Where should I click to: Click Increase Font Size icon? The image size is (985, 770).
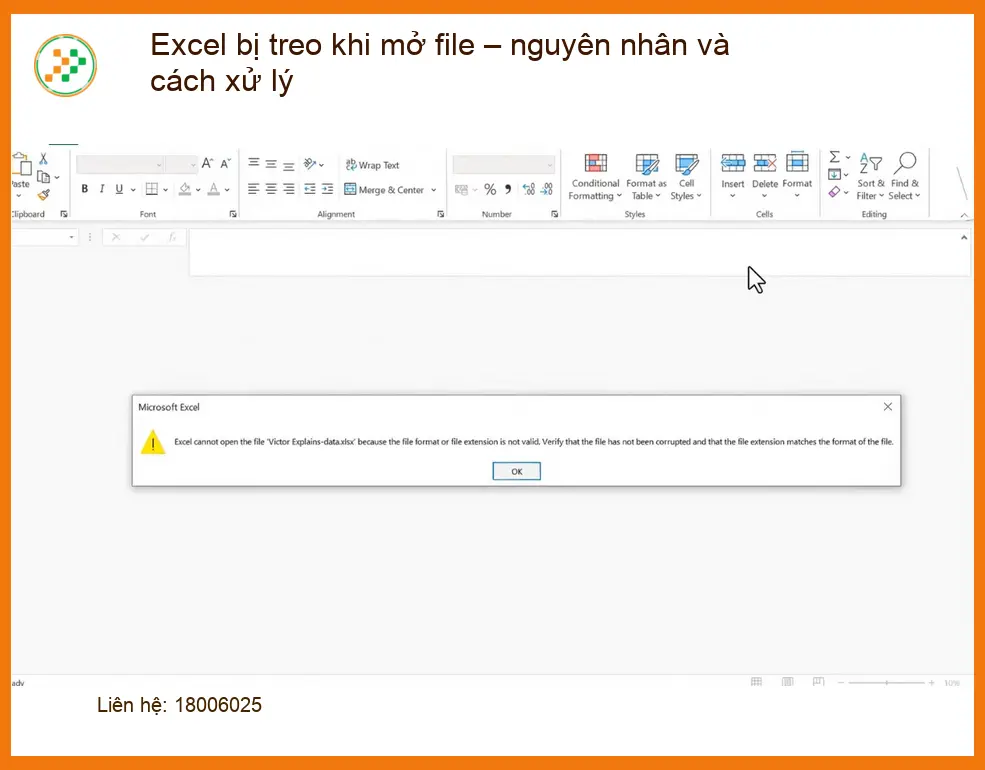tap(207, 164)
